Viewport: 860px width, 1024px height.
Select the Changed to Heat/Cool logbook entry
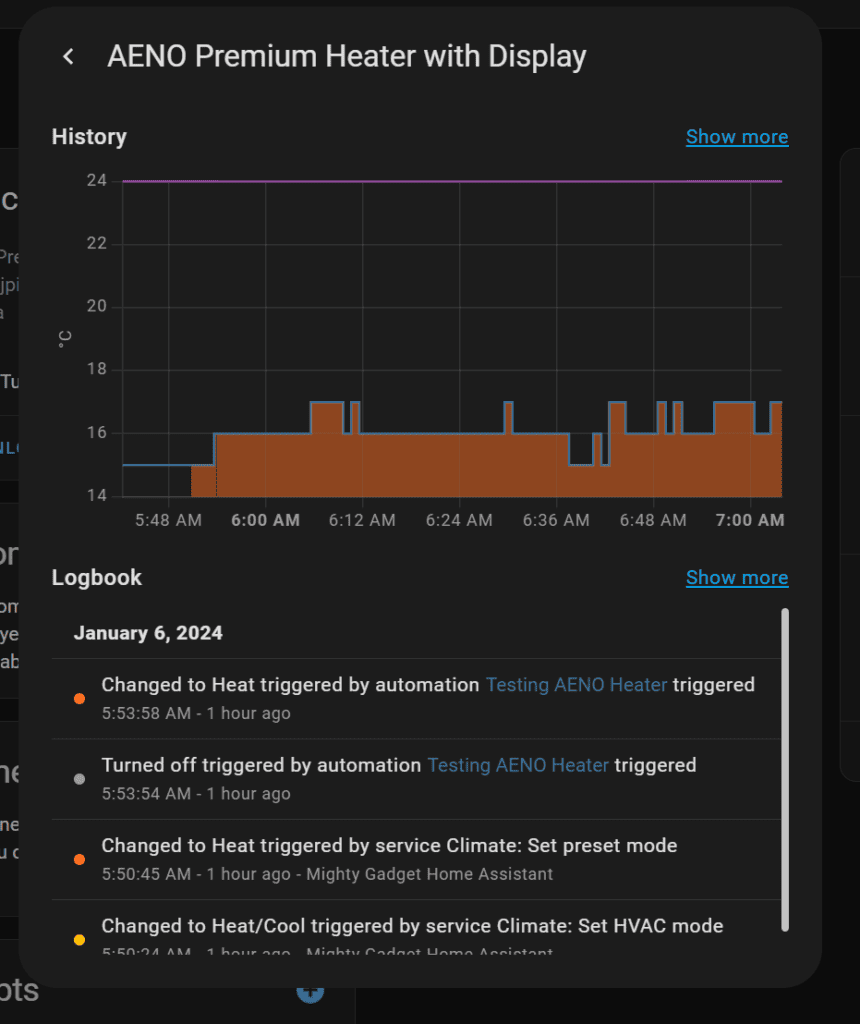[412, 926]
